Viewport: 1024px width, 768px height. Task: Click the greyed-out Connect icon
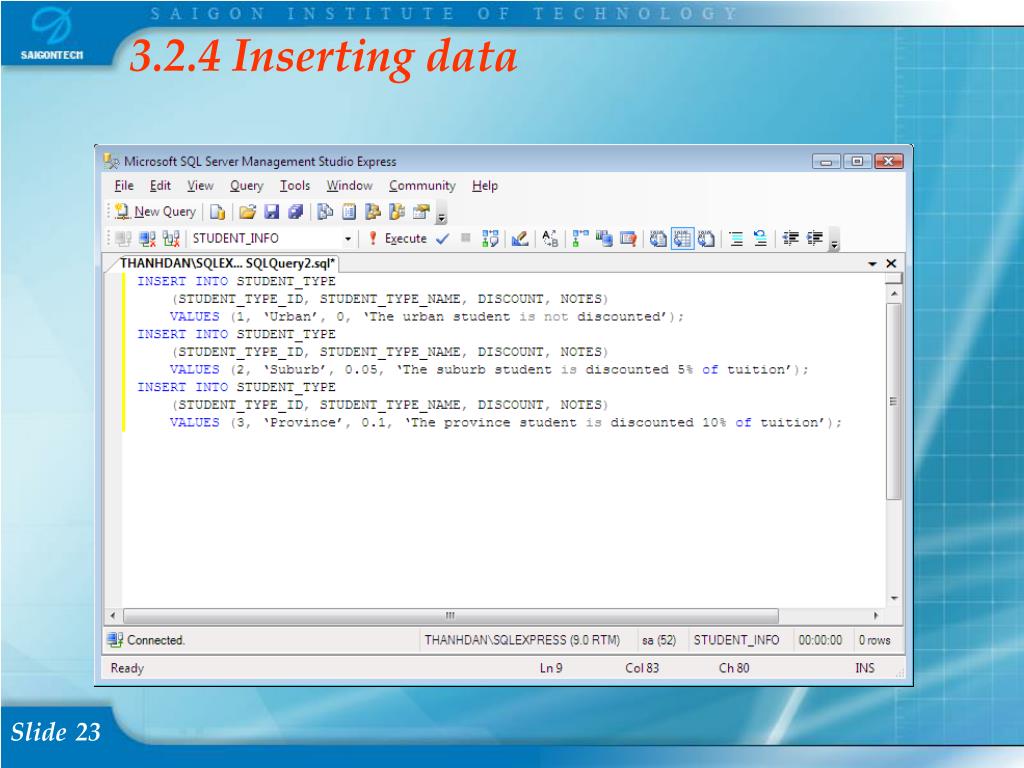[x=123, y=238]
